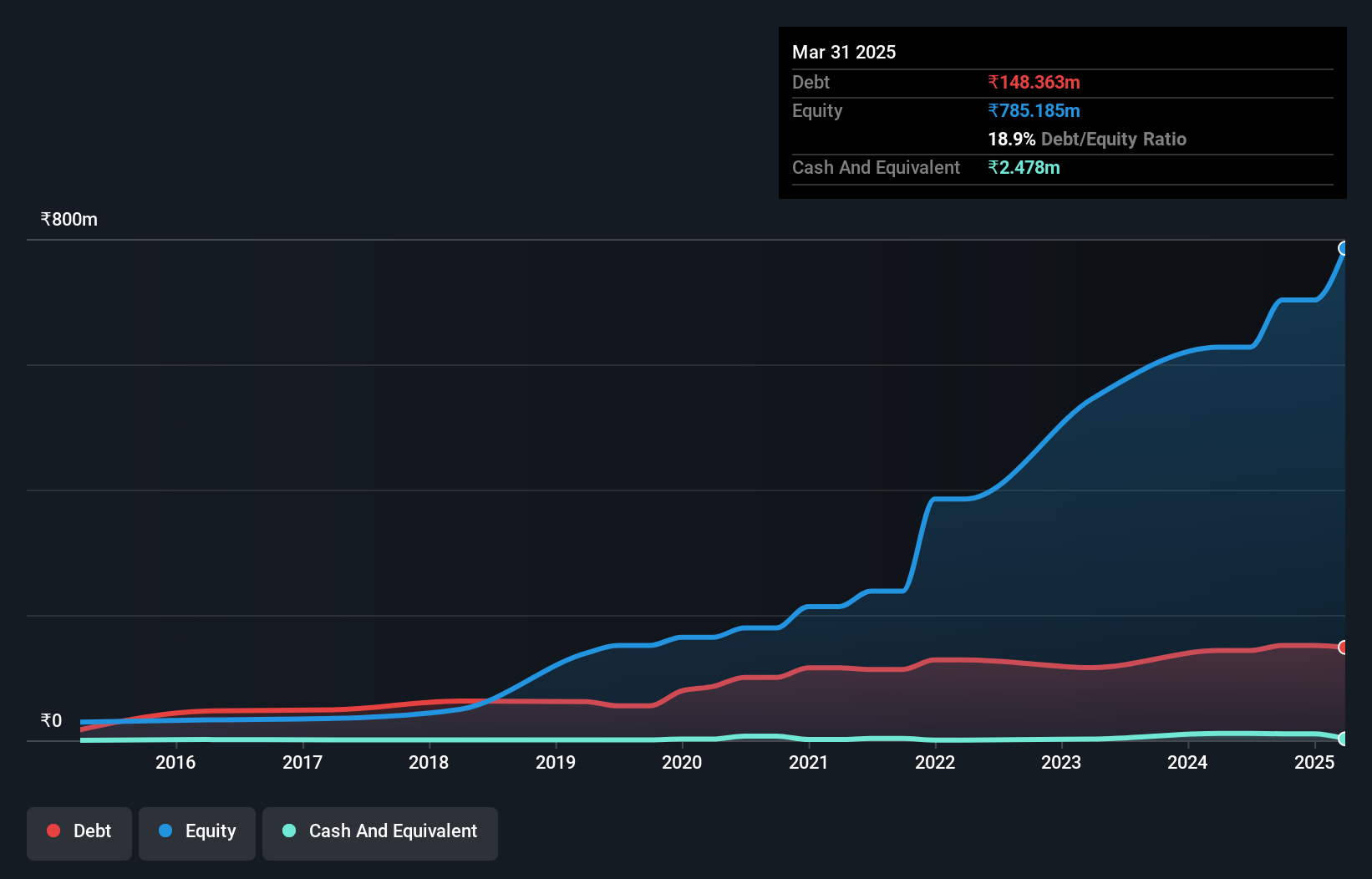Click the red Debt legend dot
1372x879 pixels.
tap(53, 831)
